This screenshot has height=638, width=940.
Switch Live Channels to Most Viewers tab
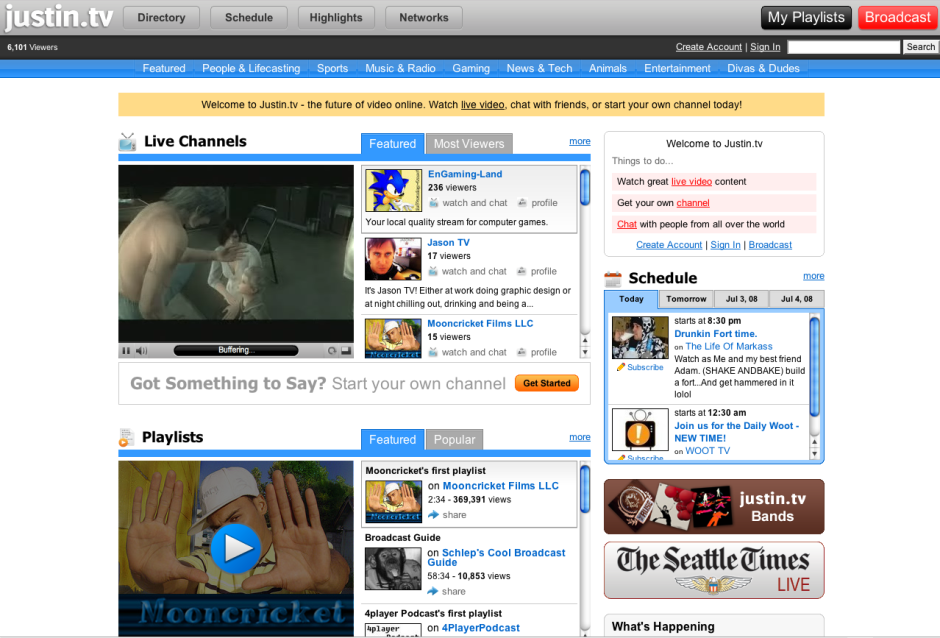click(x=469, y=144)
